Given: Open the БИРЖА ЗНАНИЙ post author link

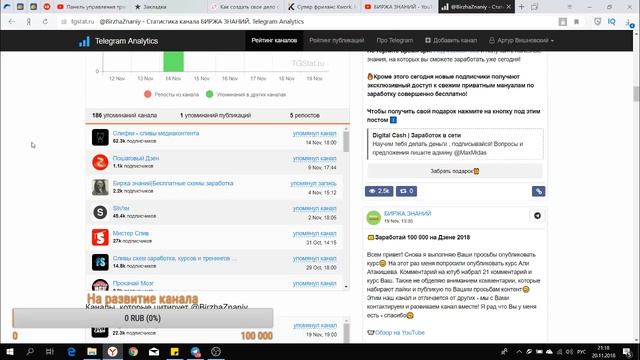Looking at the screenshot, I should coord(407,213).
